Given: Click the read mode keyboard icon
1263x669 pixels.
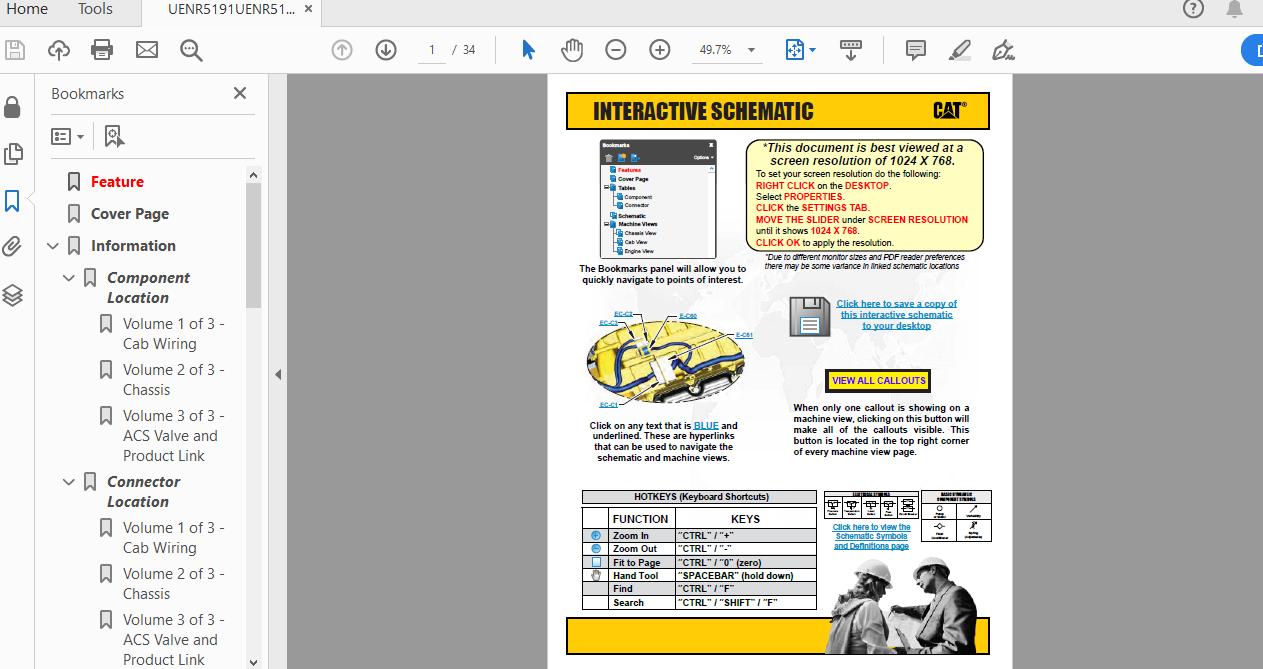Looking at the screenshot, I should click(851, 50).
